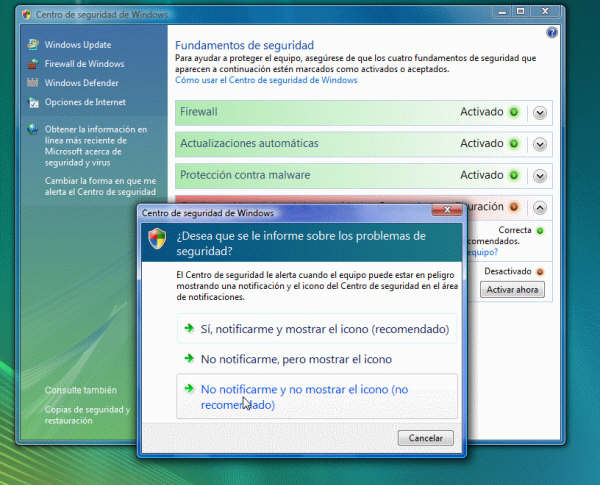Click the Firewall de Windows brick icon

[x=33, y=64]
